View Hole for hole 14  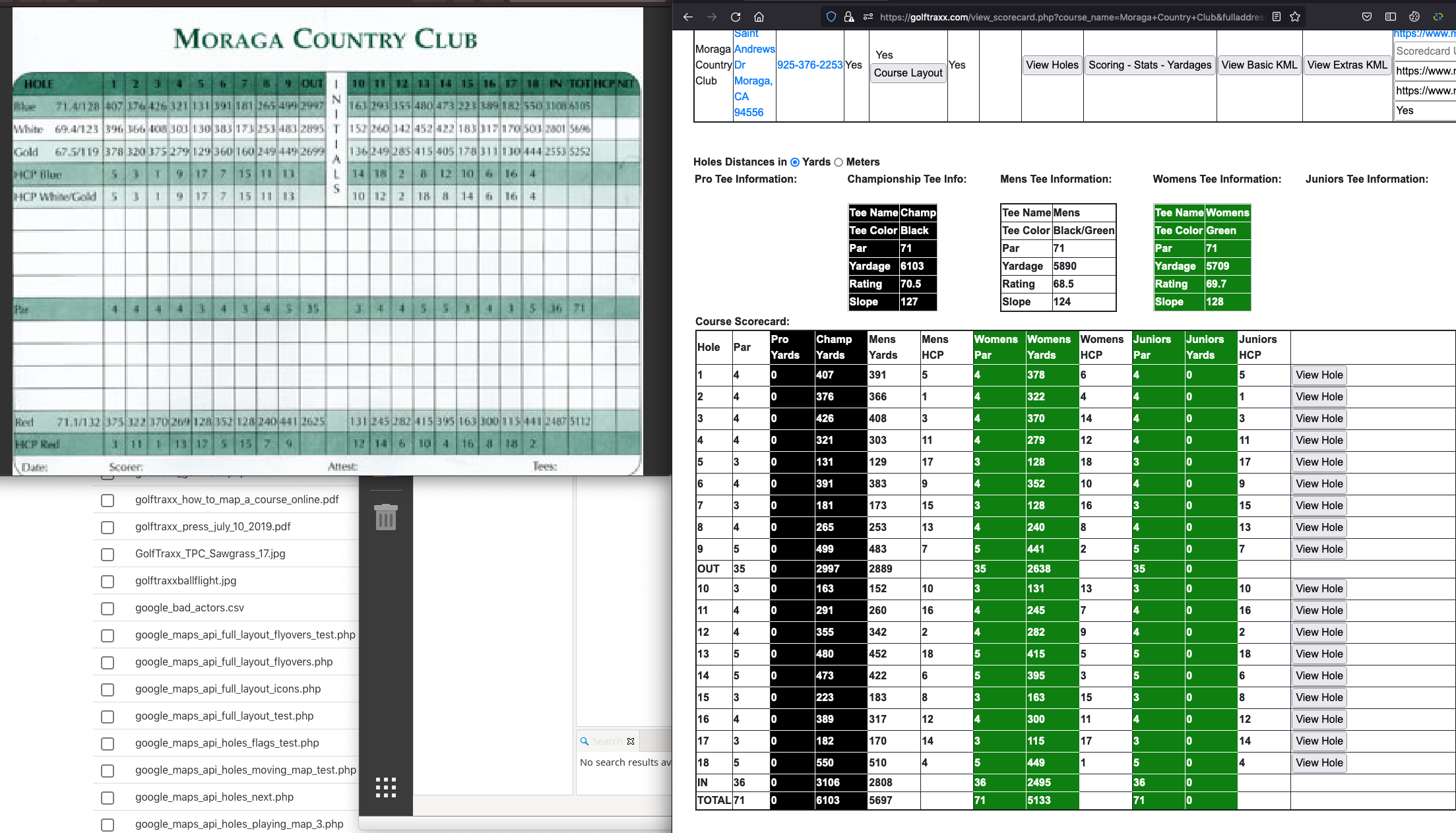(1319, 676)
